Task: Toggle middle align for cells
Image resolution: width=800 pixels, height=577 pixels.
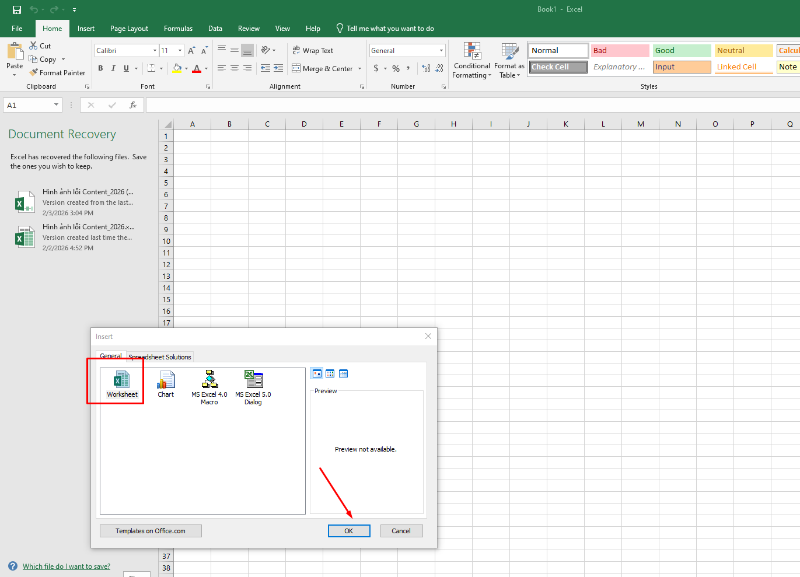Action: pos(234,50)
